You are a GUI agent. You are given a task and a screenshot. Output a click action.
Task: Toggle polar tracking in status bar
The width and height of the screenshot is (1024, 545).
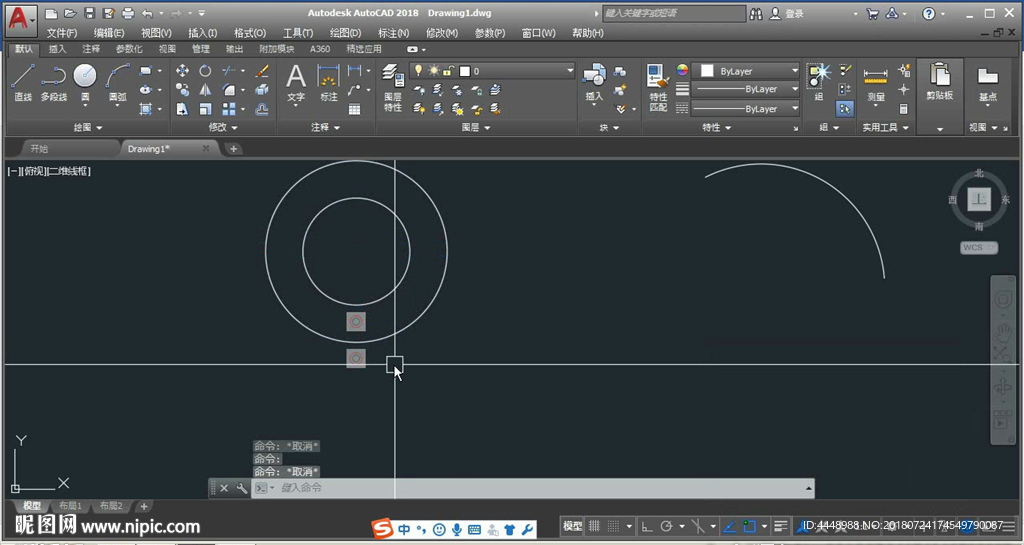[x=667, y=526]
